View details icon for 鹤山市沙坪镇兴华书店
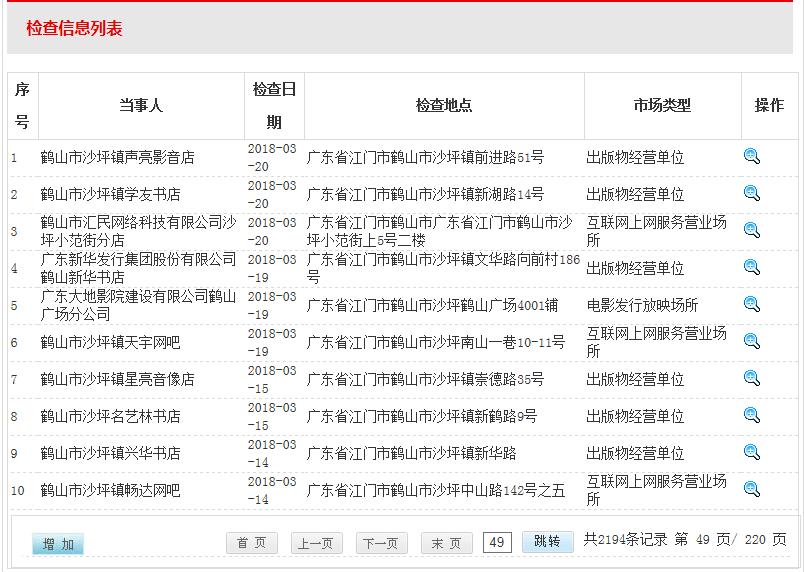804x572 pixels. point(752,452)
